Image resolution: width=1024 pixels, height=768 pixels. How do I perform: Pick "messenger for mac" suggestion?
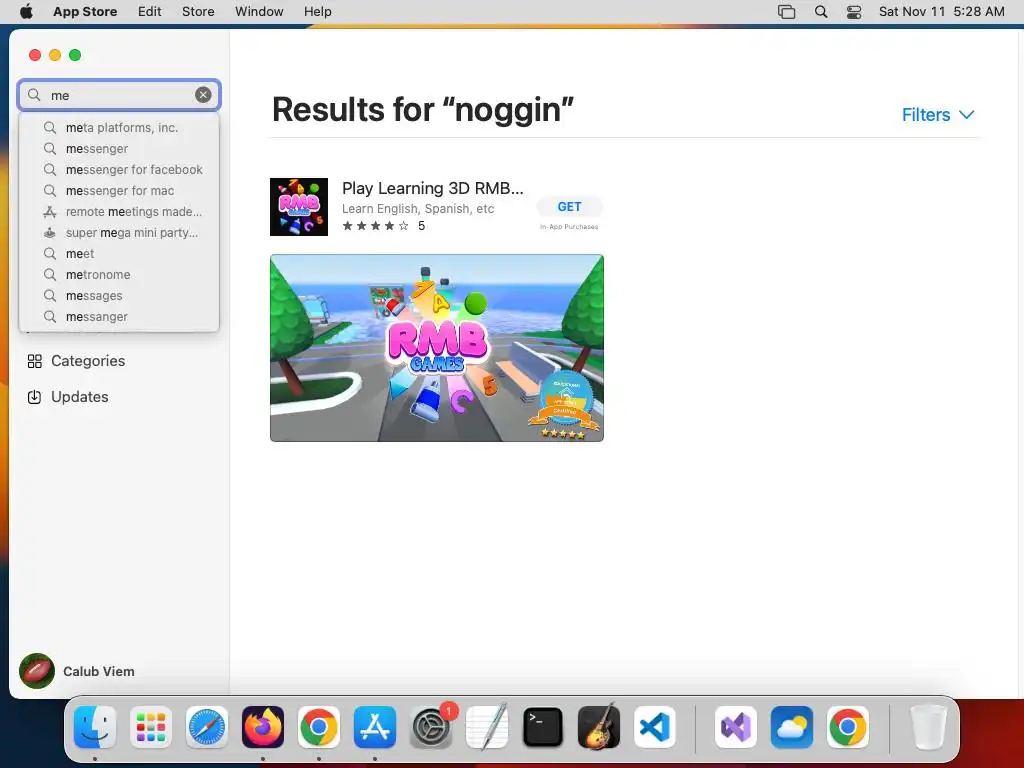pos(119,190)
